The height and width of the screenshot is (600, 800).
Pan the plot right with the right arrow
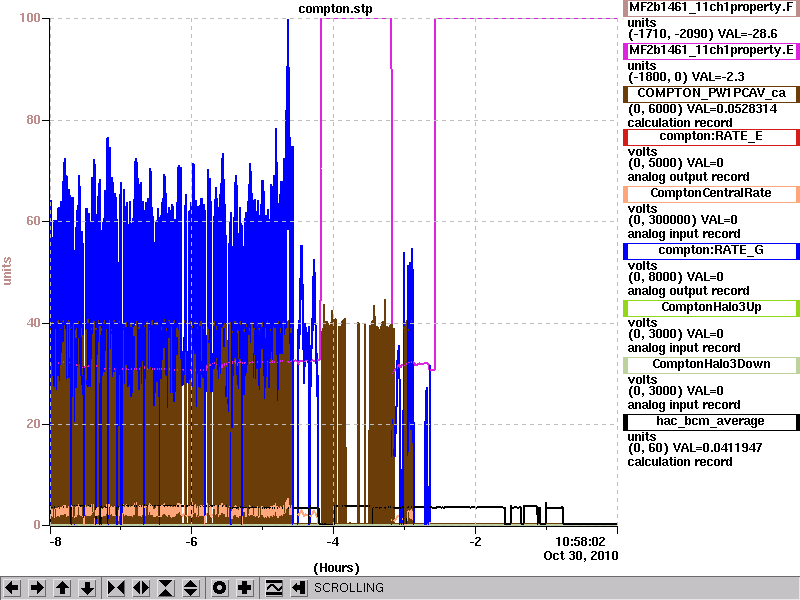pos(37,588)
